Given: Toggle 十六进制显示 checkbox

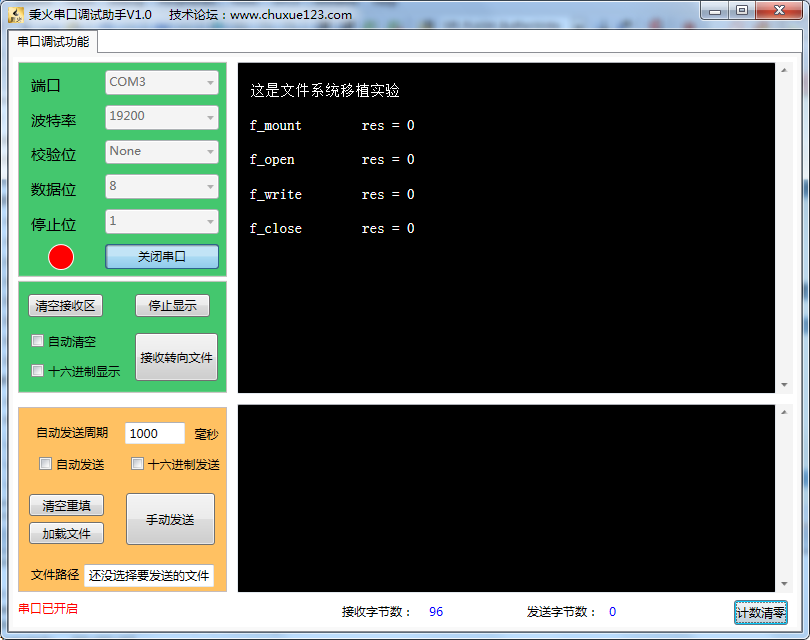Looking at the screenshot, I should click(37, 370).
